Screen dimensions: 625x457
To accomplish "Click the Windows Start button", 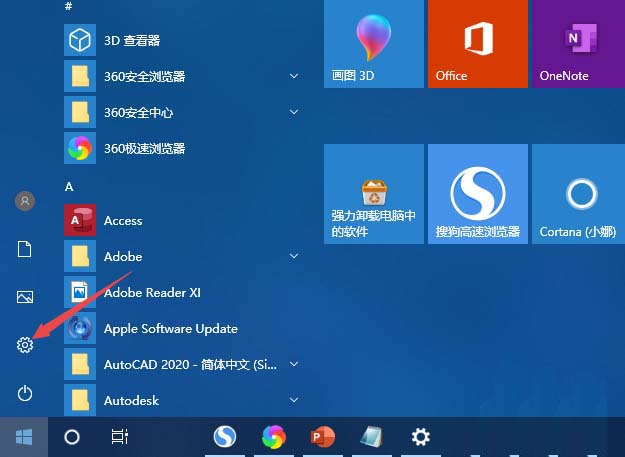I will tap(24, 437).
